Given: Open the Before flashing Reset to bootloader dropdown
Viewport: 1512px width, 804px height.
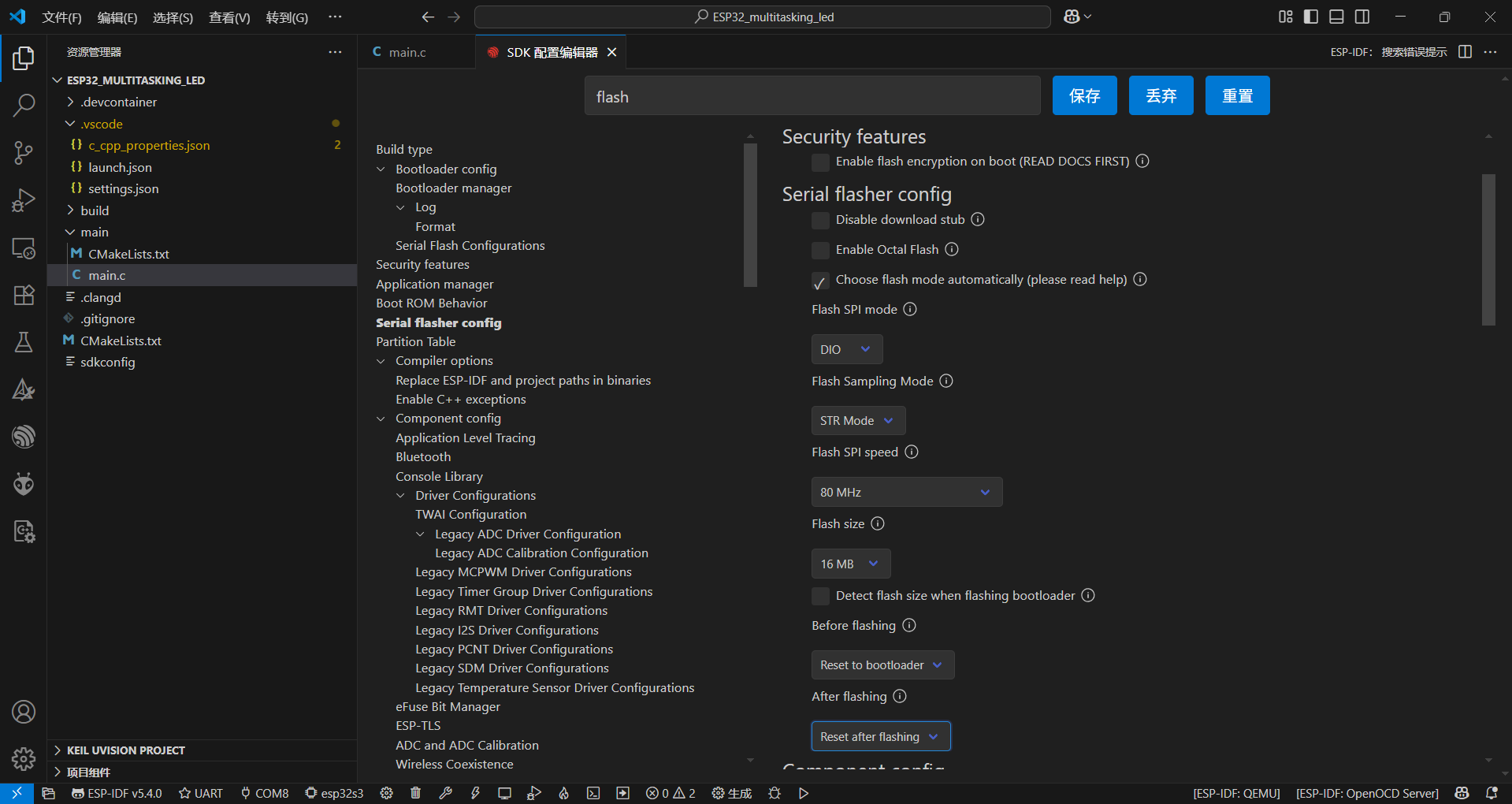Looking at the screenshot, I should tap(882, 664).
